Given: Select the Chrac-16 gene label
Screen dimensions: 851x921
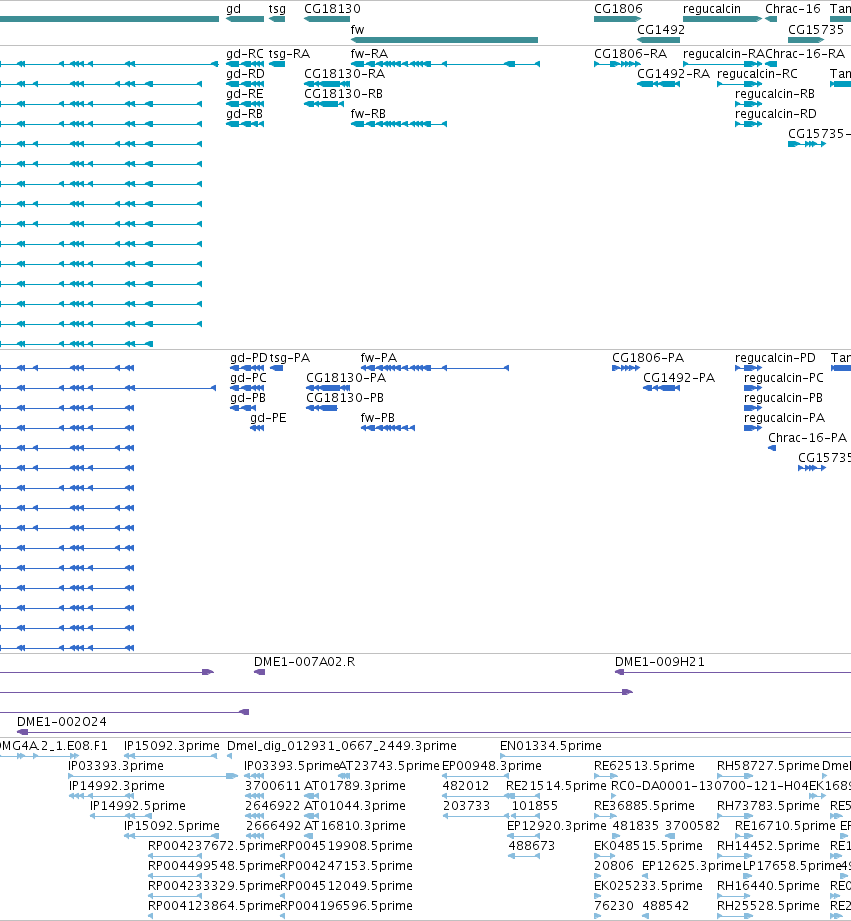Looking at the screenshot, I should pyautogui.click(x=793, y=9).
